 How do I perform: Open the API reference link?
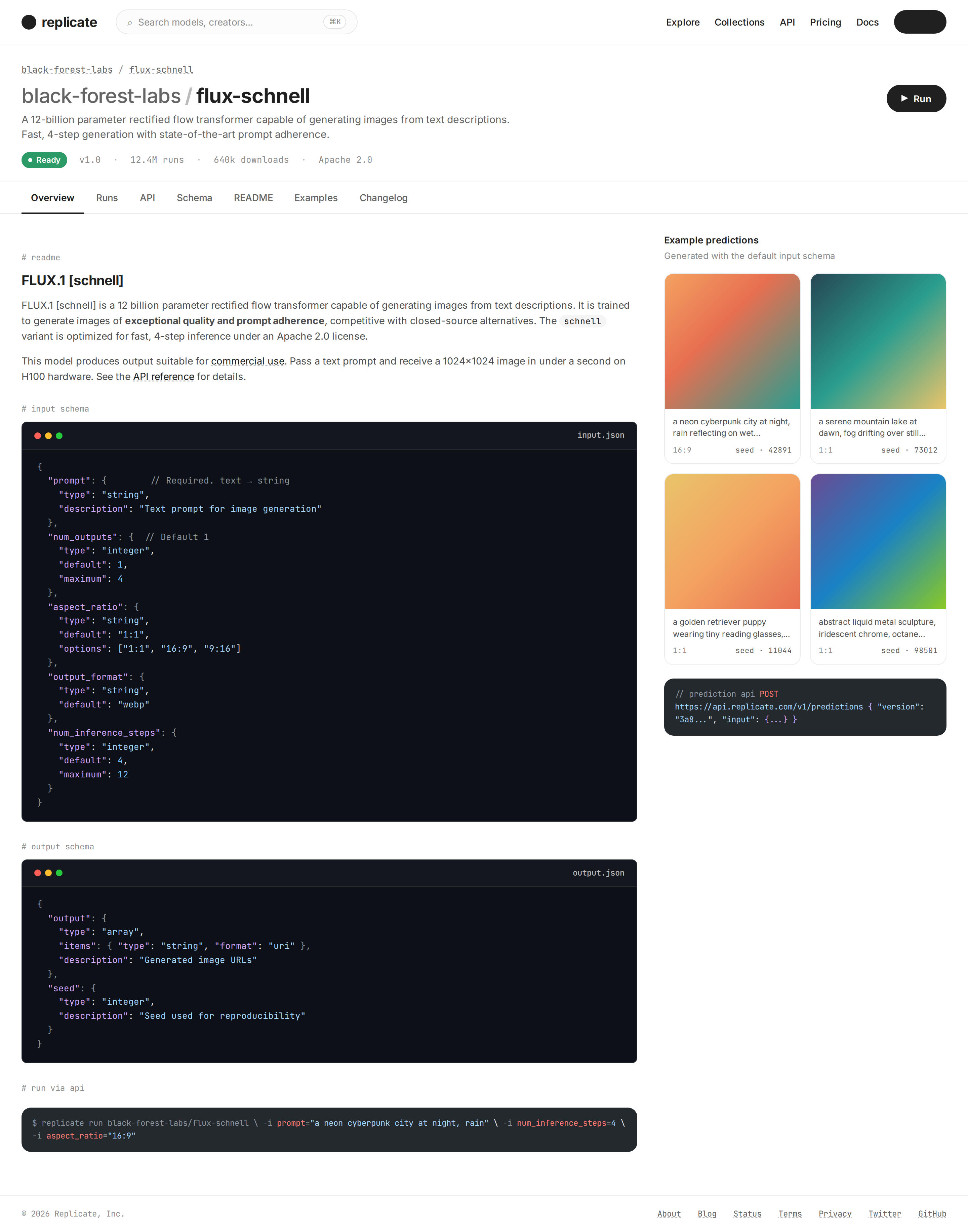[163, 377]
